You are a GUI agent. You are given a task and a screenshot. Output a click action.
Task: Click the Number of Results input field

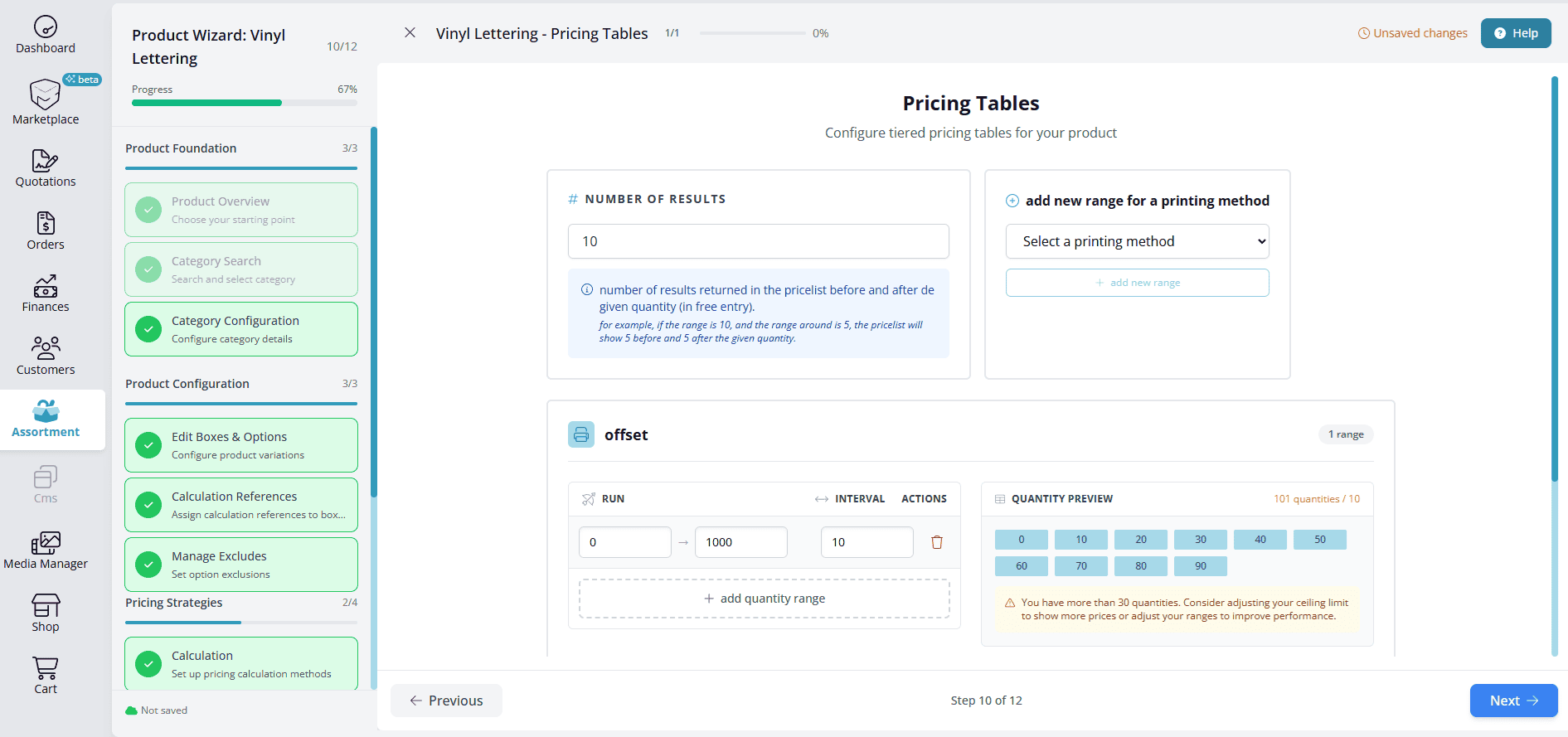758,241
